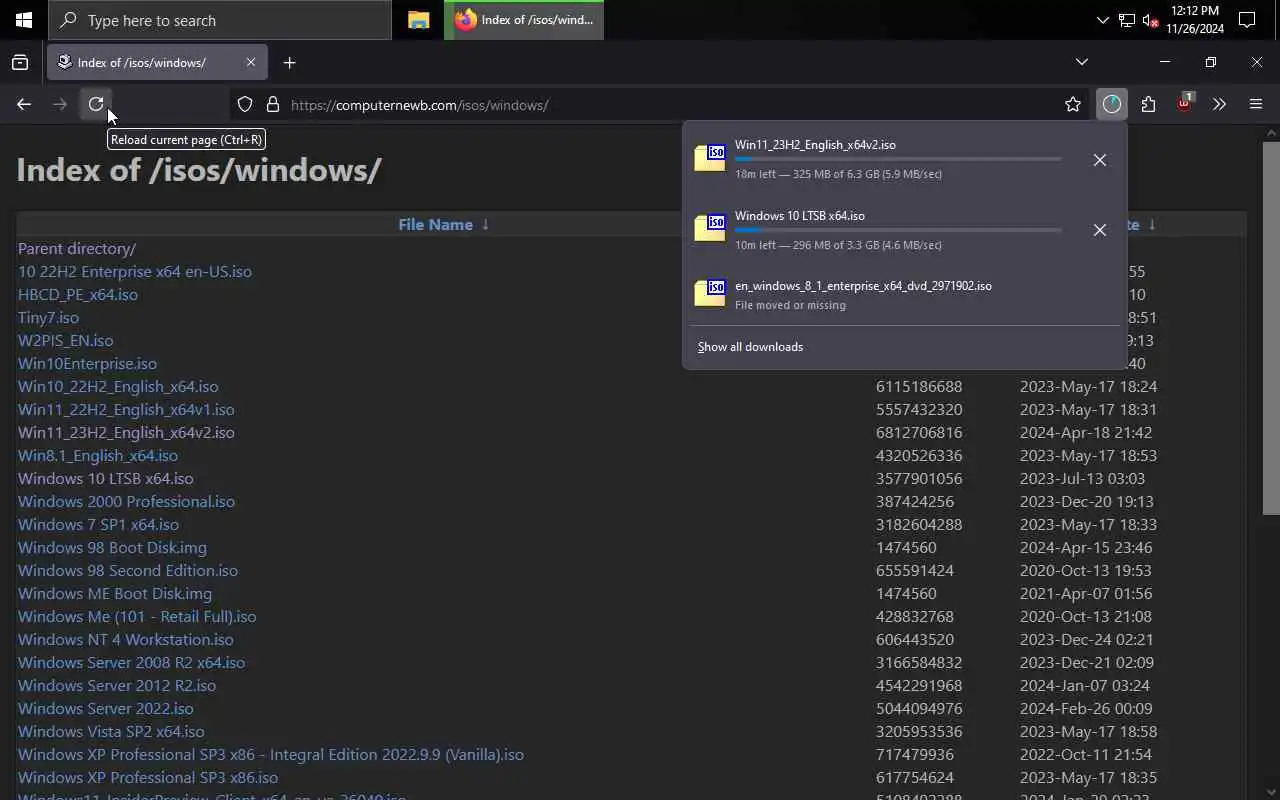The height and width of the screenshot is (800, 1280).
Task: Open the Extensions puzzle icon
Action: coord(1148,104)
